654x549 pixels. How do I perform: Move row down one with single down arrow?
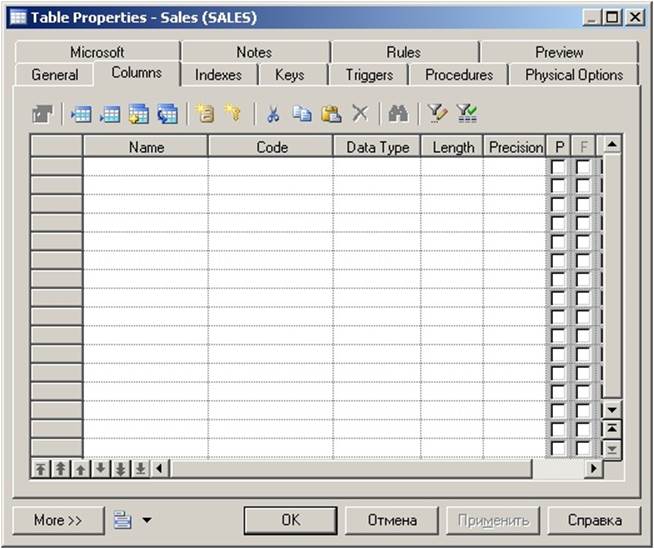pos(101,469)
